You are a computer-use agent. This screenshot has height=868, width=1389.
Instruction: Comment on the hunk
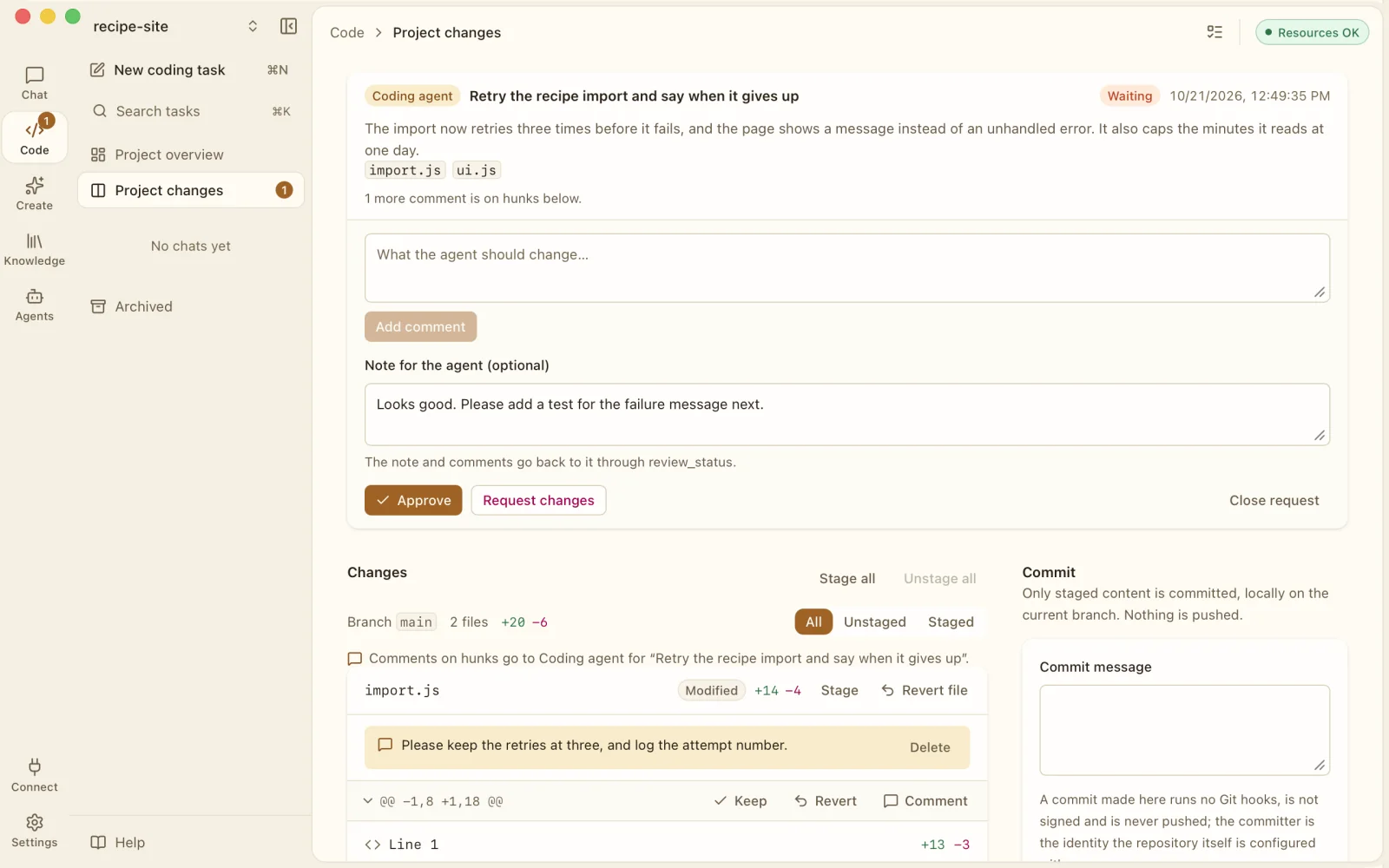925,801
